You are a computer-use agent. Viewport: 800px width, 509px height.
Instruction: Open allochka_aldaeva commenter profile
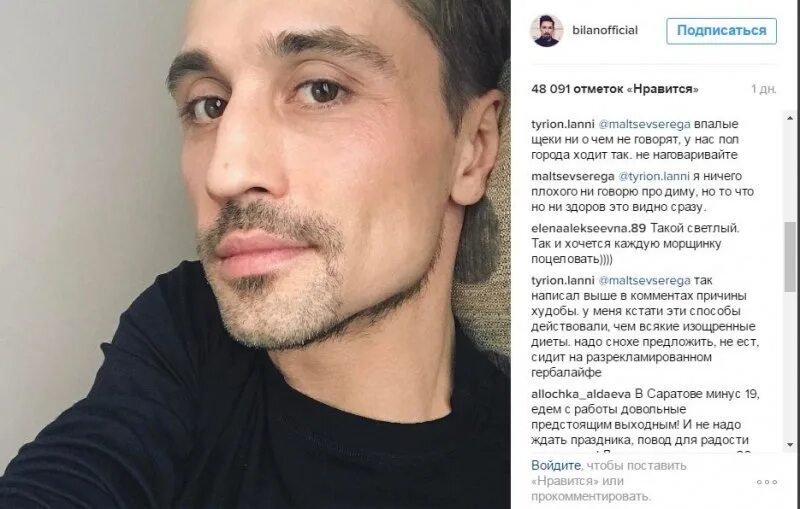click(581, 394)
